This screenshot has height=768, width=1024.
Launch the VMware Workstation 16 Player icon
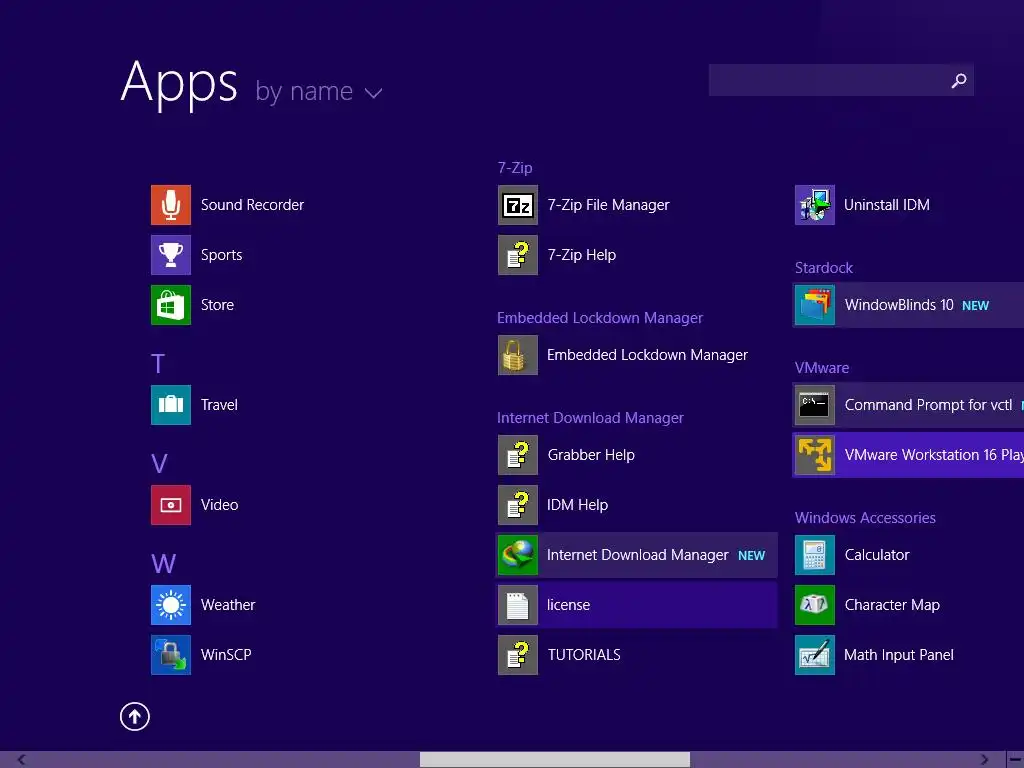[x=814, y=455]
